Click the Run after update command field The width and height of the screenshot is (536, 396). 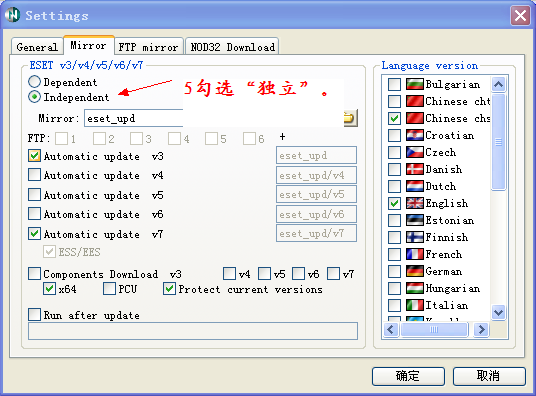[x=193, y=331]
